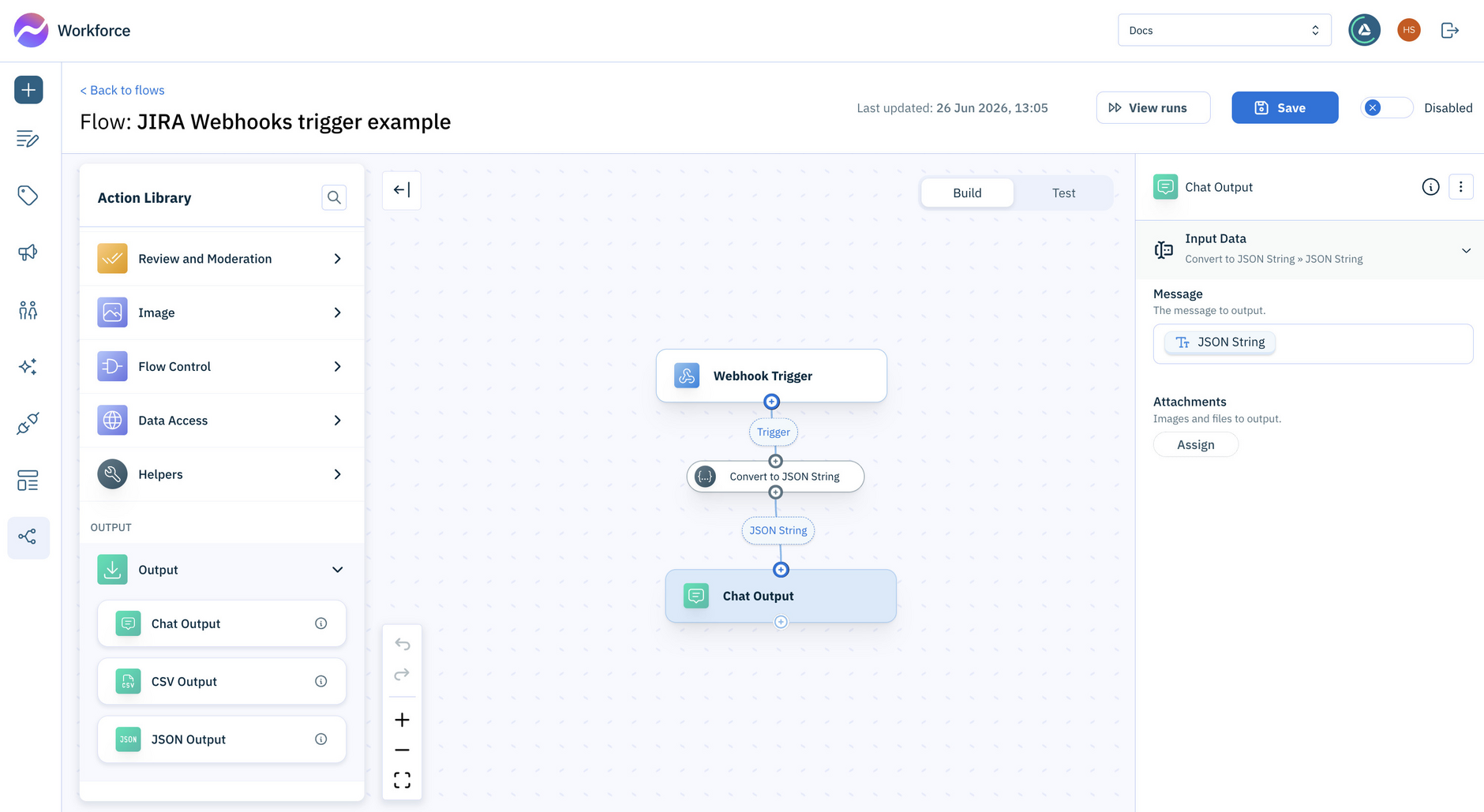The width and height of the screenshot is (1484, 812).
Task: Go back to flows
Action: coord(122,90)
